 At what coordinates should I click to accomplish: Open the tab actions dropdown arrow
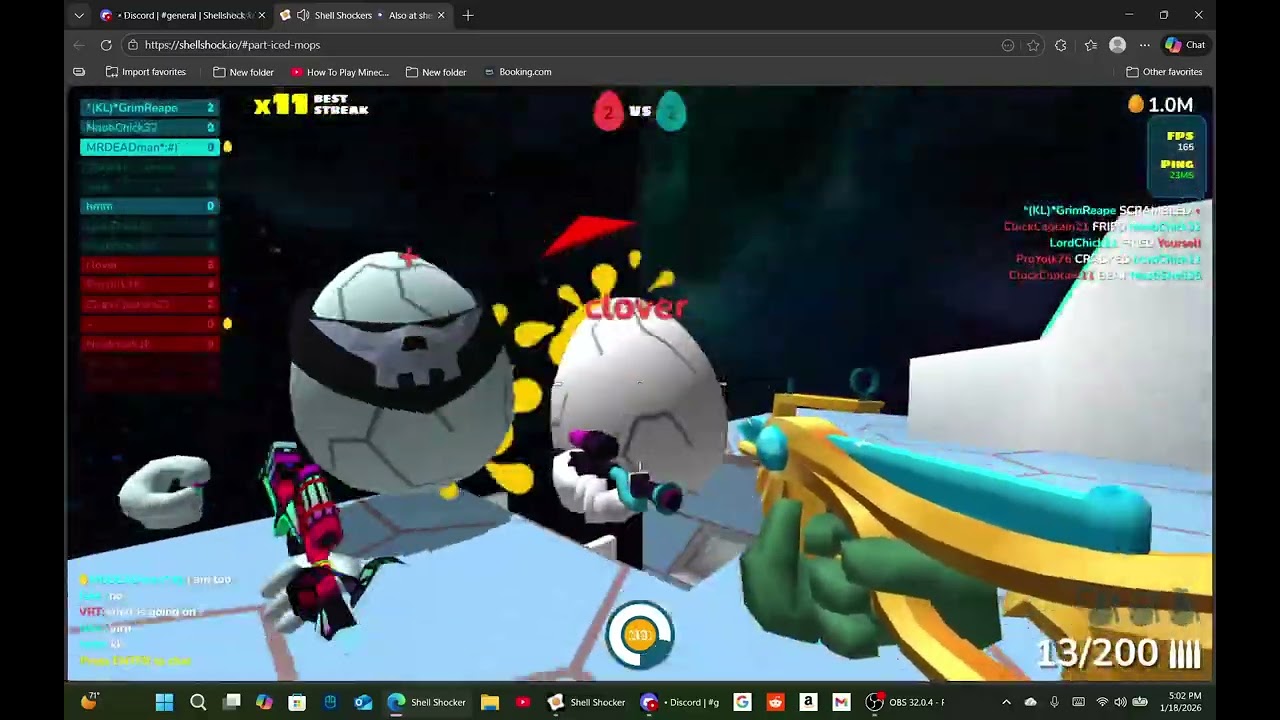pos(79,15)
